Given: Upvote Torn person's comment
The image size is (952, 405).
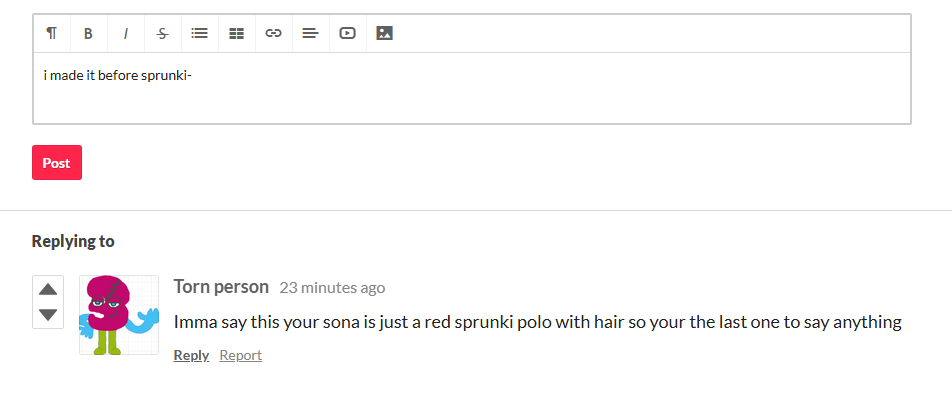Looking at the screenshot, I should tap(48, 290).
